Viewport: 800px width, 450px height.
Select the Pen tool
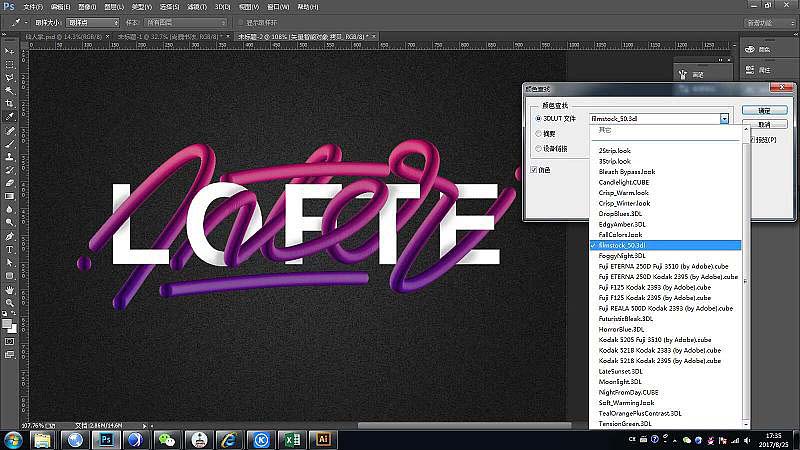pyautogui.click(x=9, y=236)
